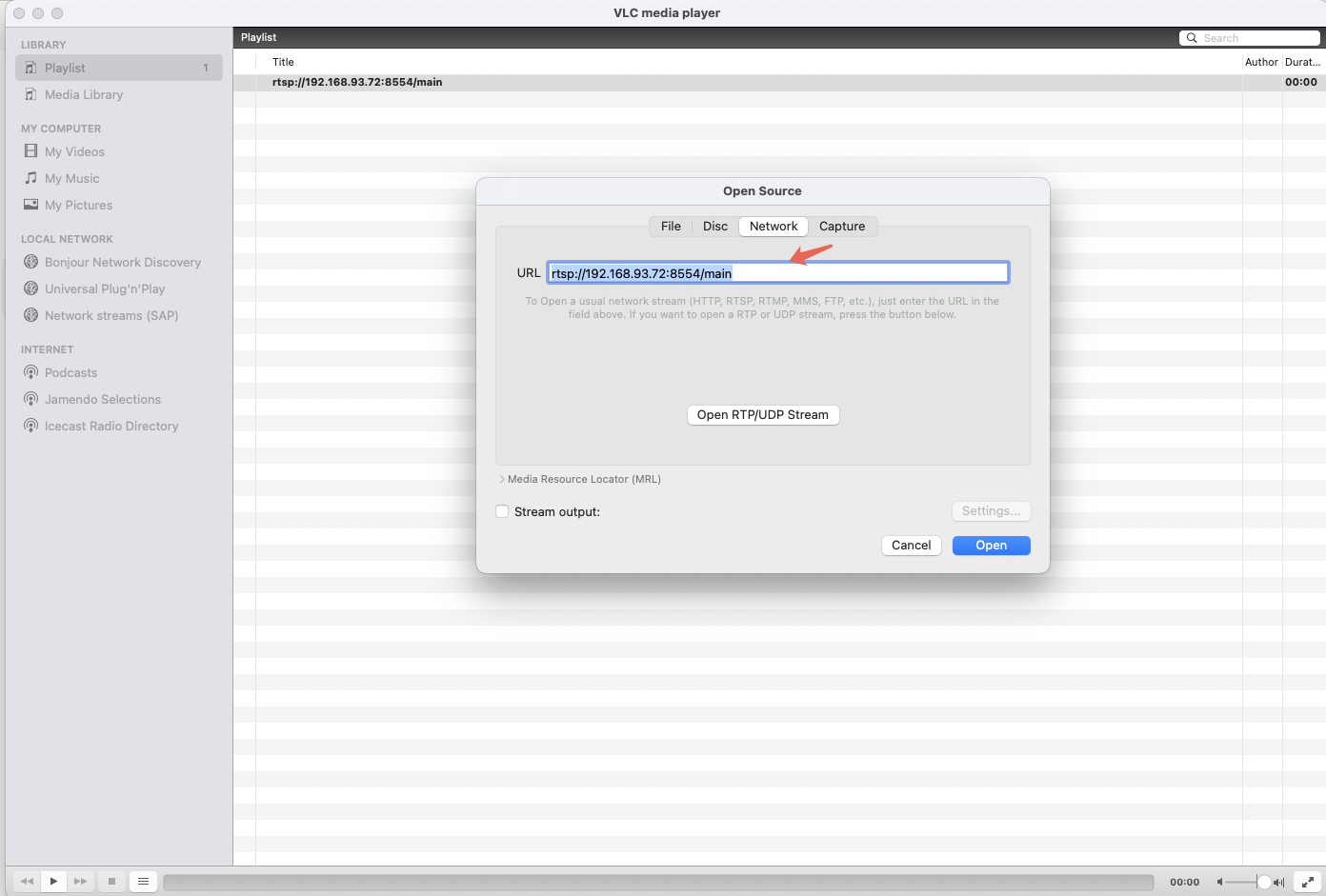Open My Videos in sidebar

click(x=74, y=151)
